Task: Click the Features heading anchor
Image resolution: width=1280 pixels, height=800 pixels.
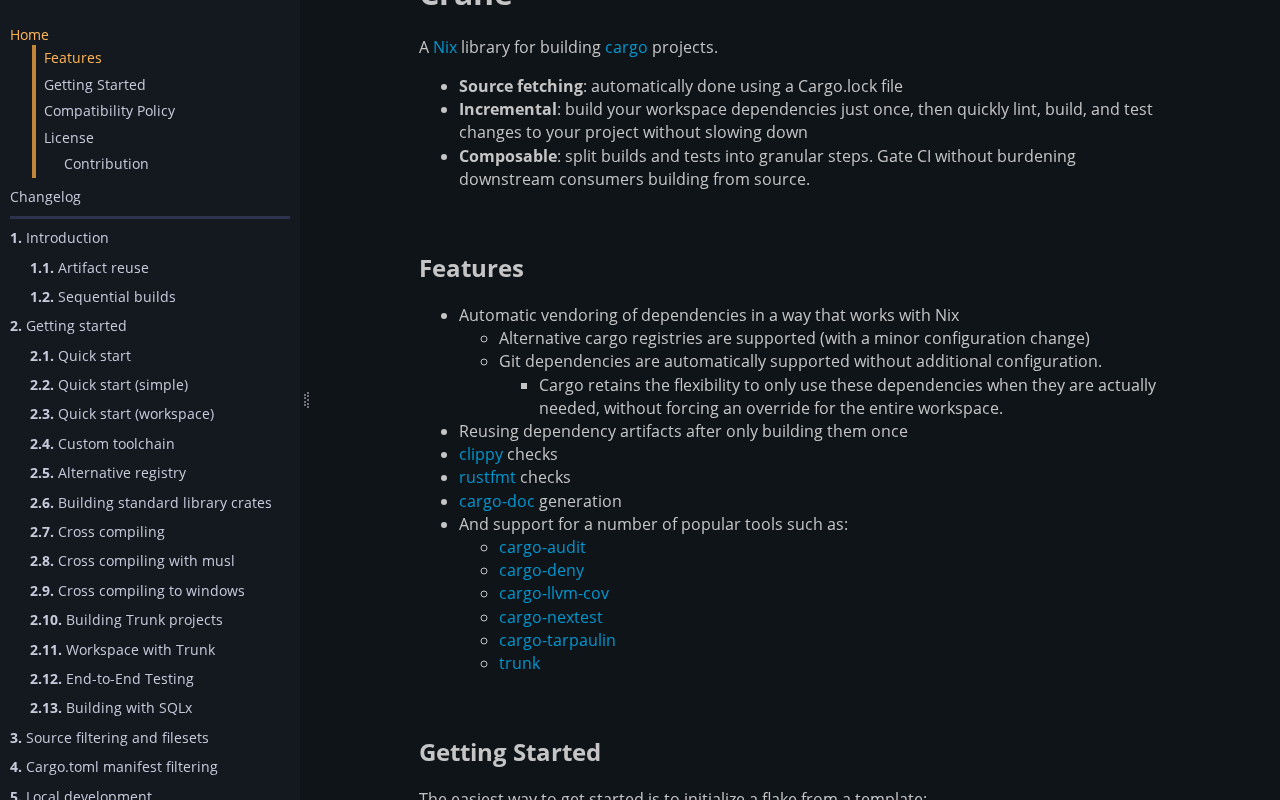Action: tap(471, 268)
